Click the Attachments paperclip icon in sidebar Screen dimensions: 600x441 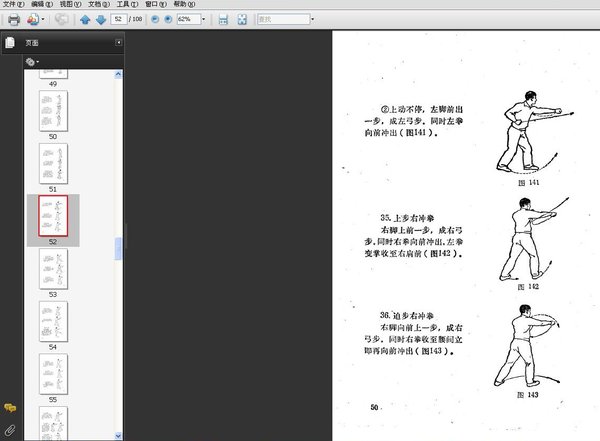[x=10, y=430]
